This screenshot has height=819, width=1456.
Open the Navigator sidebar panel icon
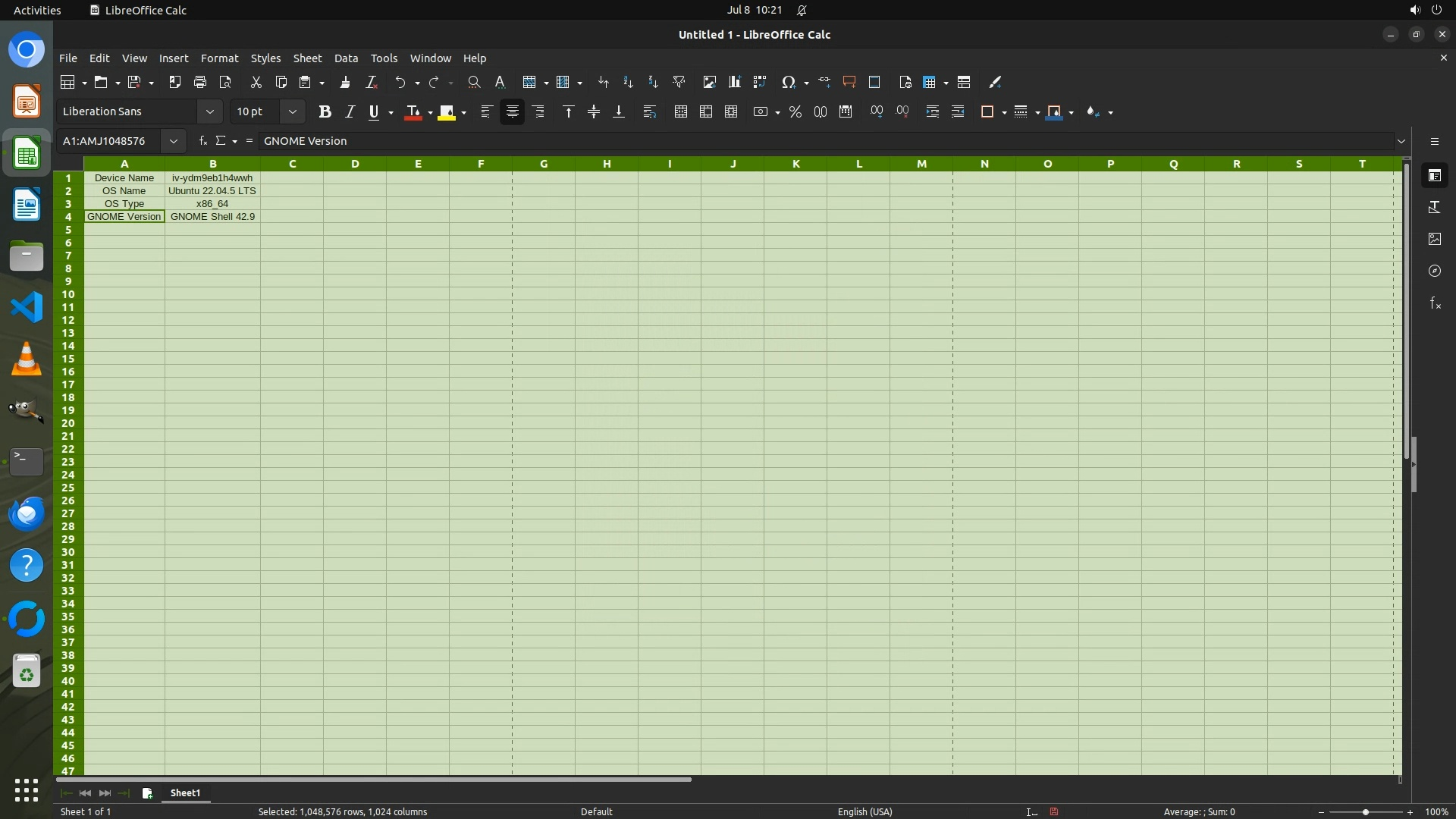(x=1434, y=271)
